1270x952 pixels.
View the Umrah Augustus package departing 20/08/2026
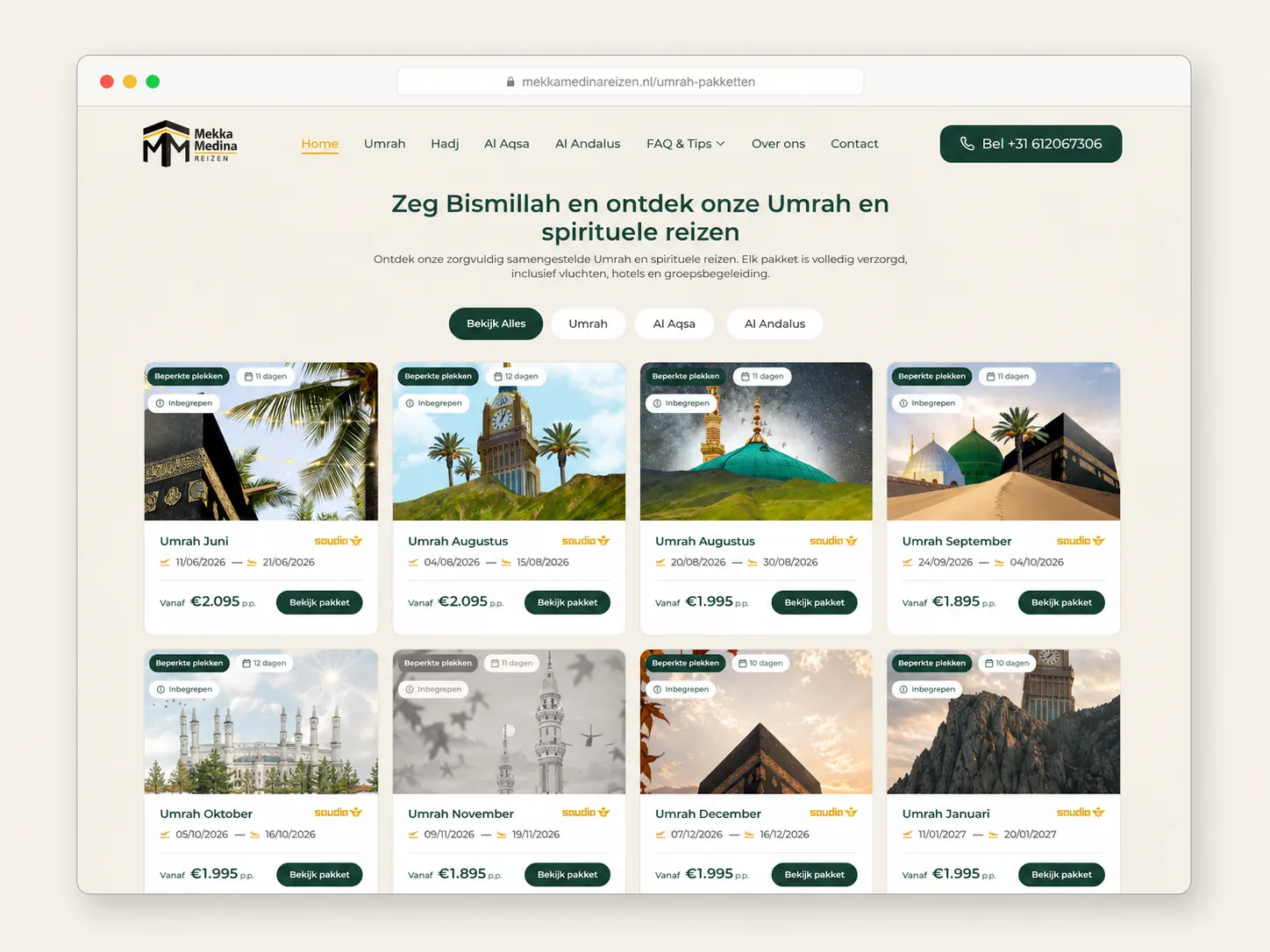pyautogui.click(x=814, y=602)
